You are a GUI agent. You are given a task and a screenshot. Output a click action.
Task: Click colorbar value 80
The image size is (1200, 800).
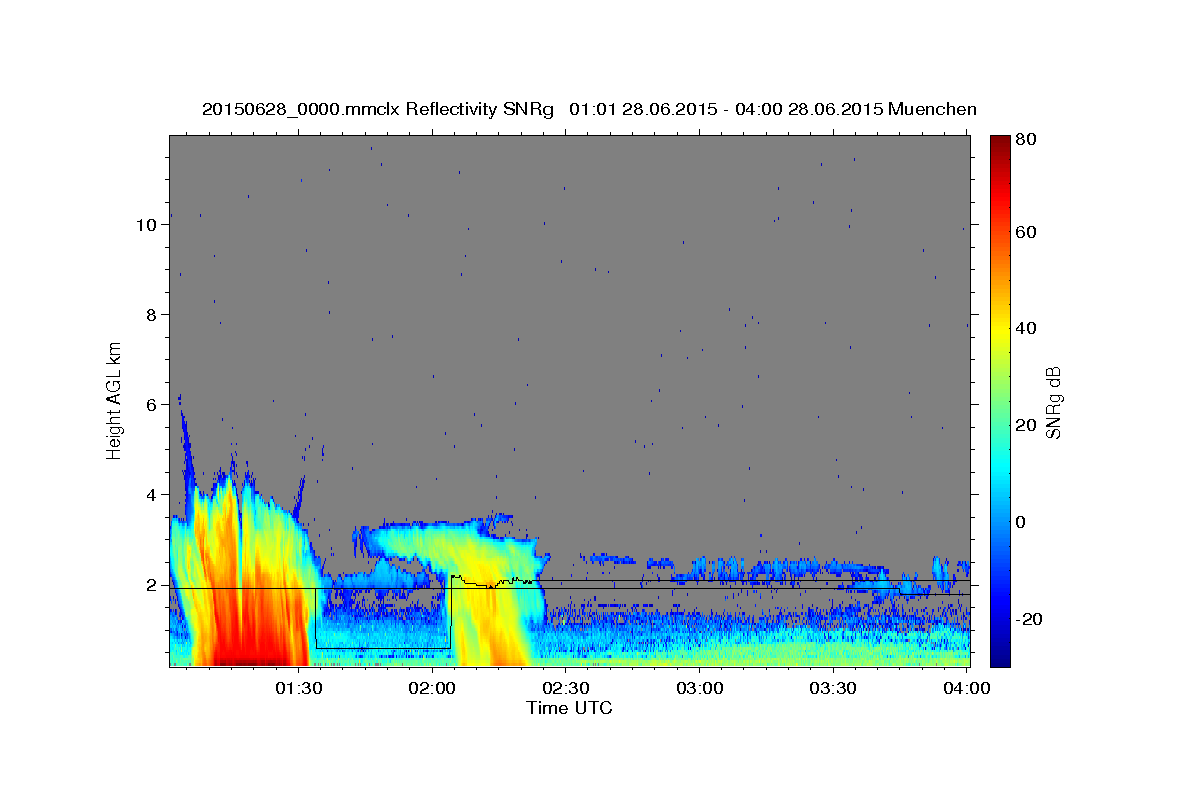1026,141
